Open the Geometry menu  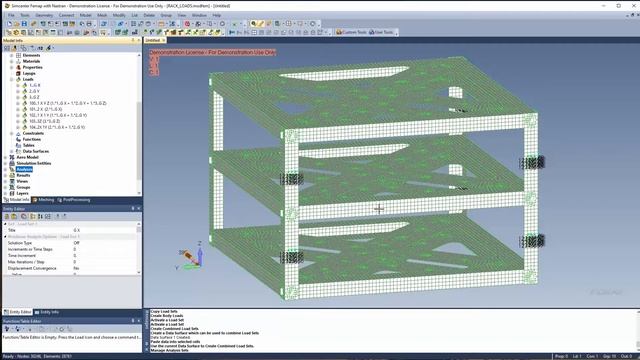pyautogui.click(x=44, y=15)
